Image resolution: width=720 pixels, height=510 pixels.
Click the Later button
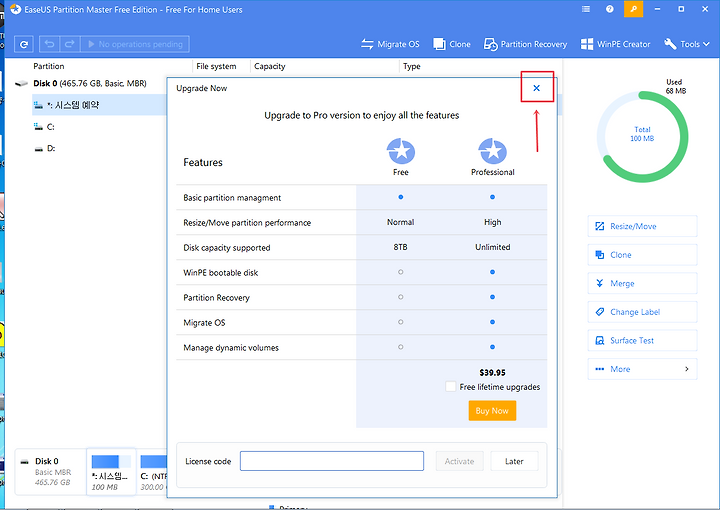[514, 461]
